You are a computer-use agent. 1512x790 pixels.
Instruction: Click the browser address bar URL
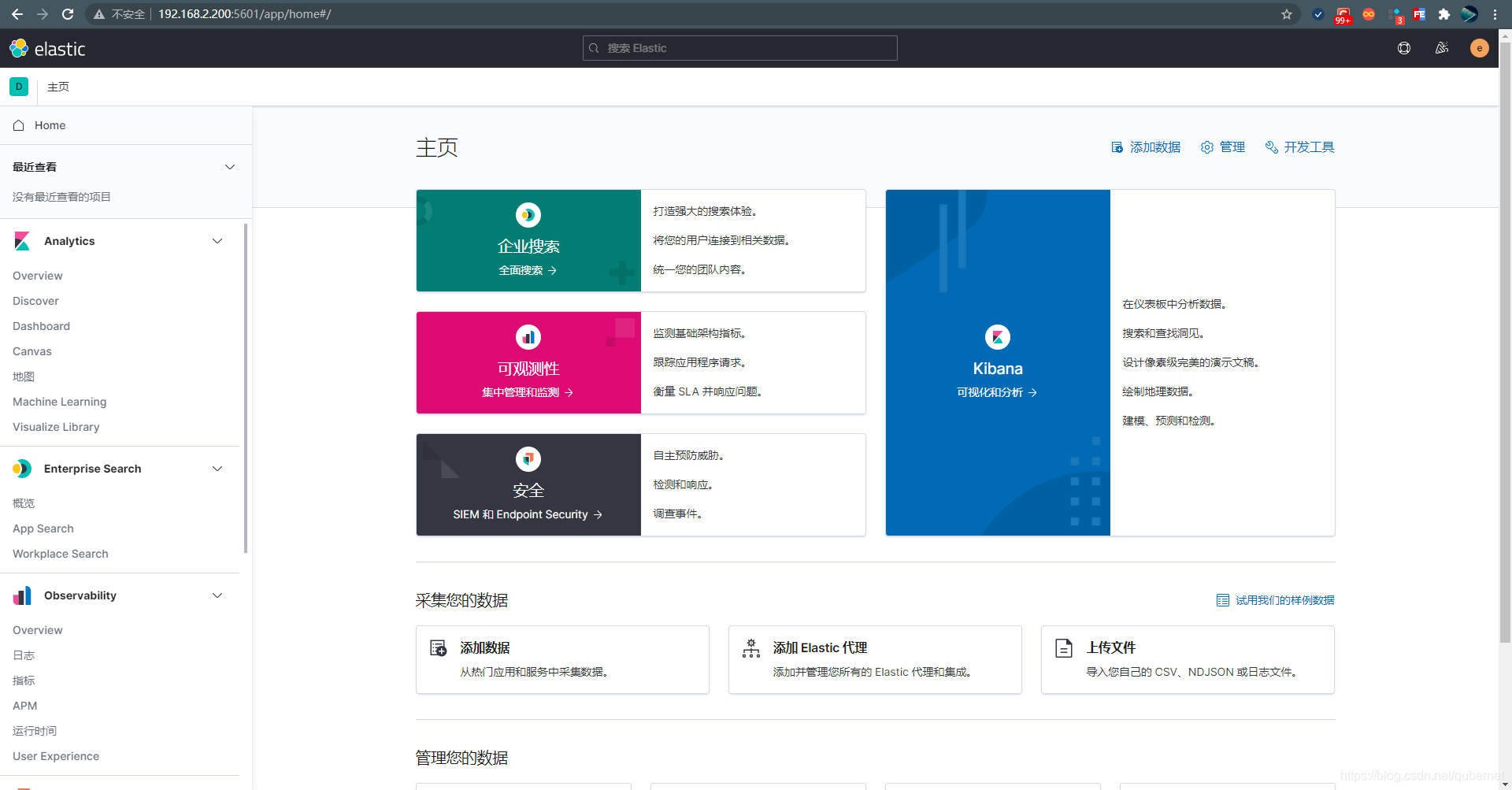coord(244,14)
